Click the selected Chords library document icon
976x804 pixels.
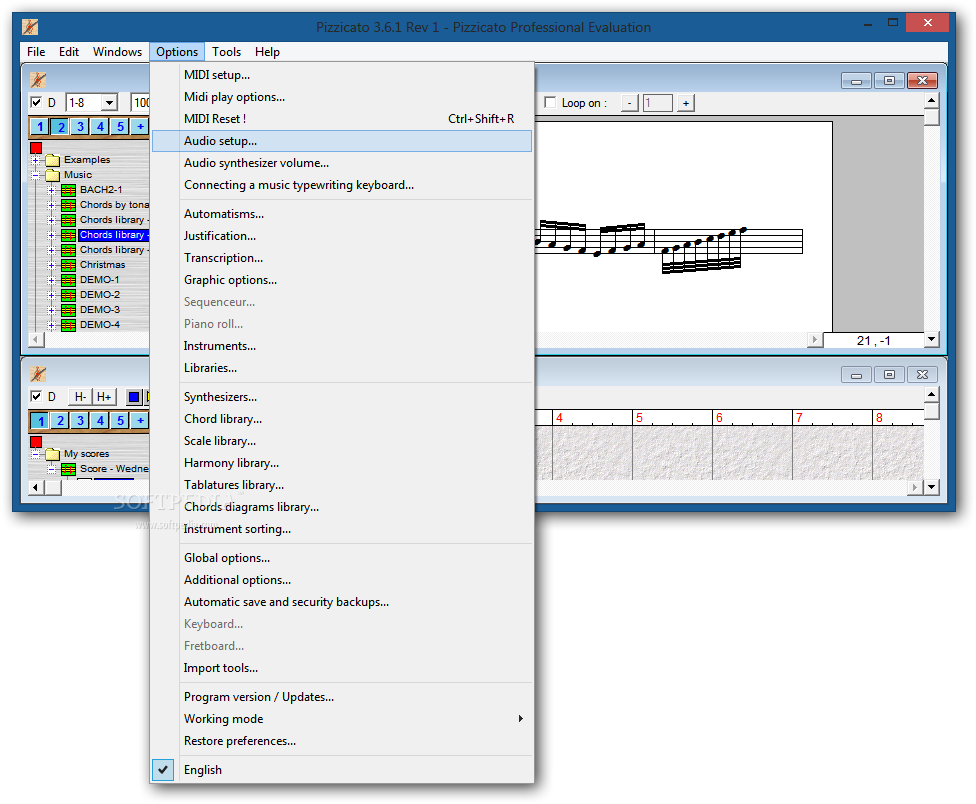(68, 235)
